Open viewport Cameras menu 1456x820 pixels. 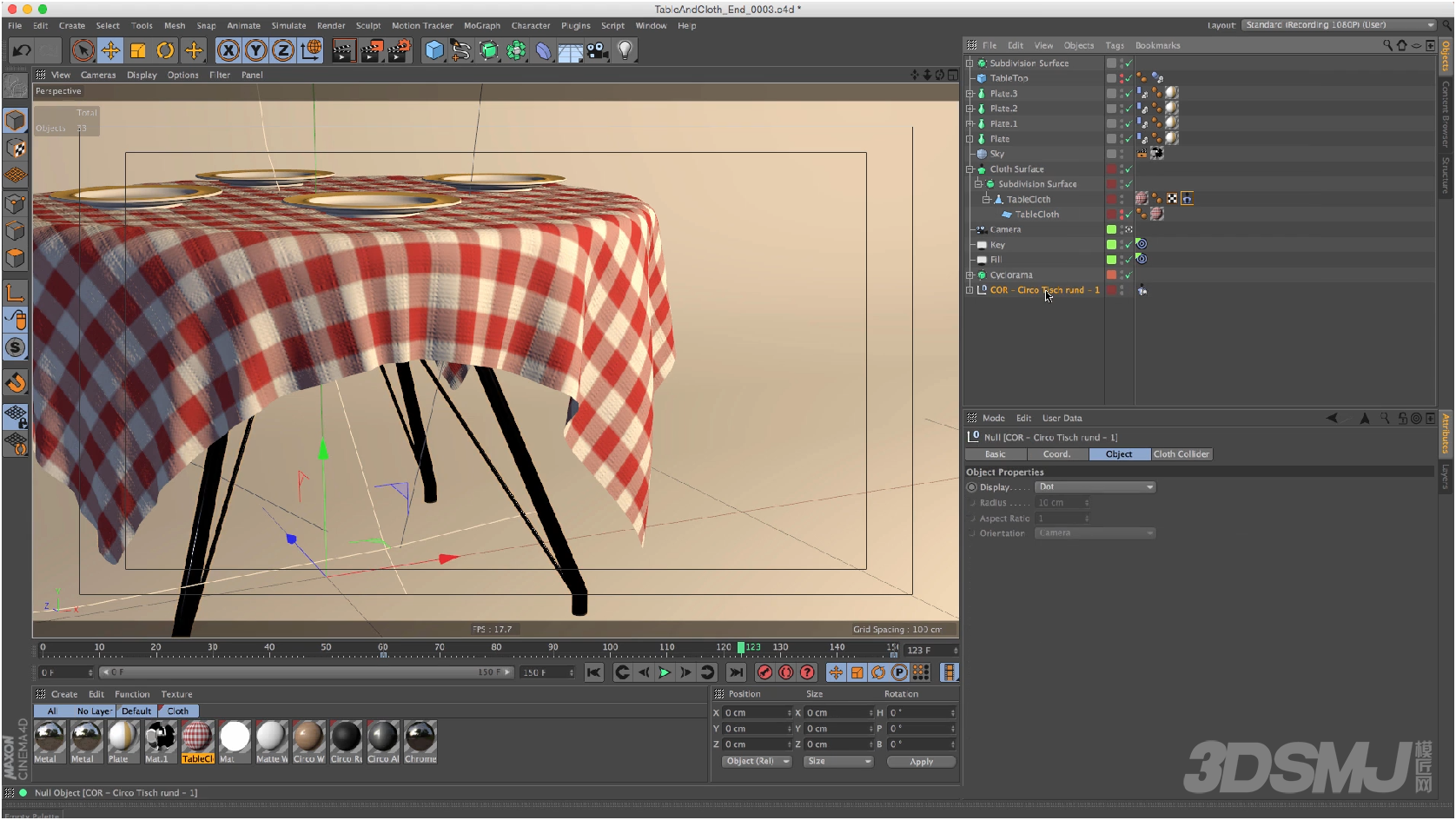tap(98, 75)
